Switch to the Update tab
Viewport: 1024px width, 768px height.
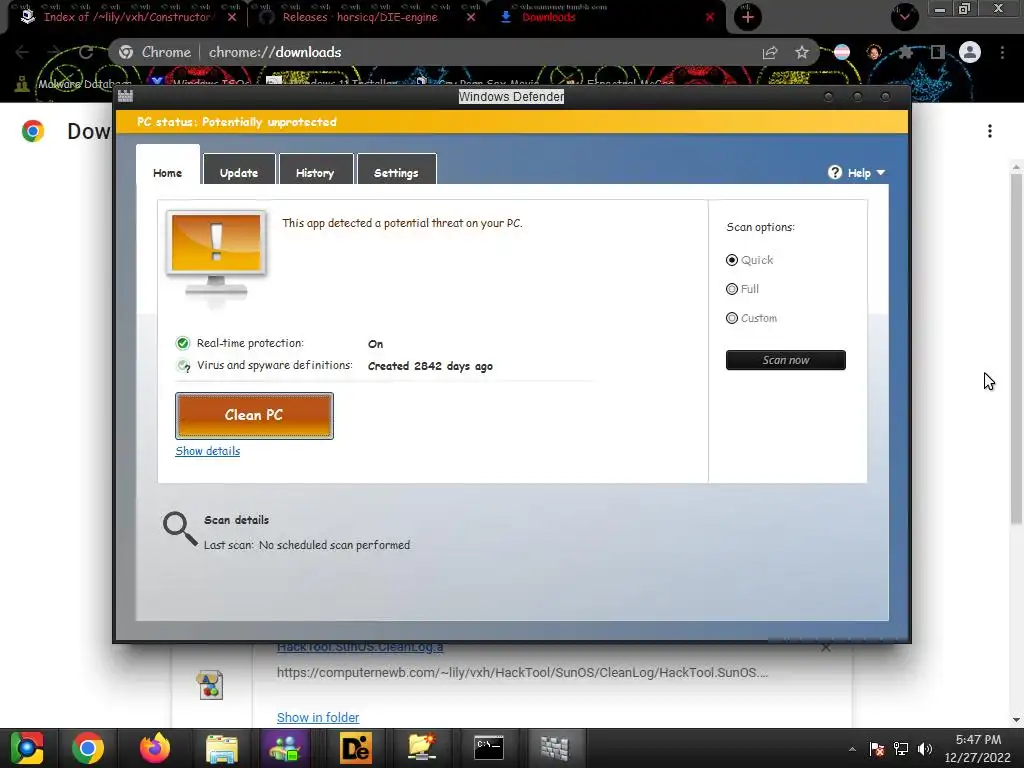pyautogui.click(x=239, y=172)
